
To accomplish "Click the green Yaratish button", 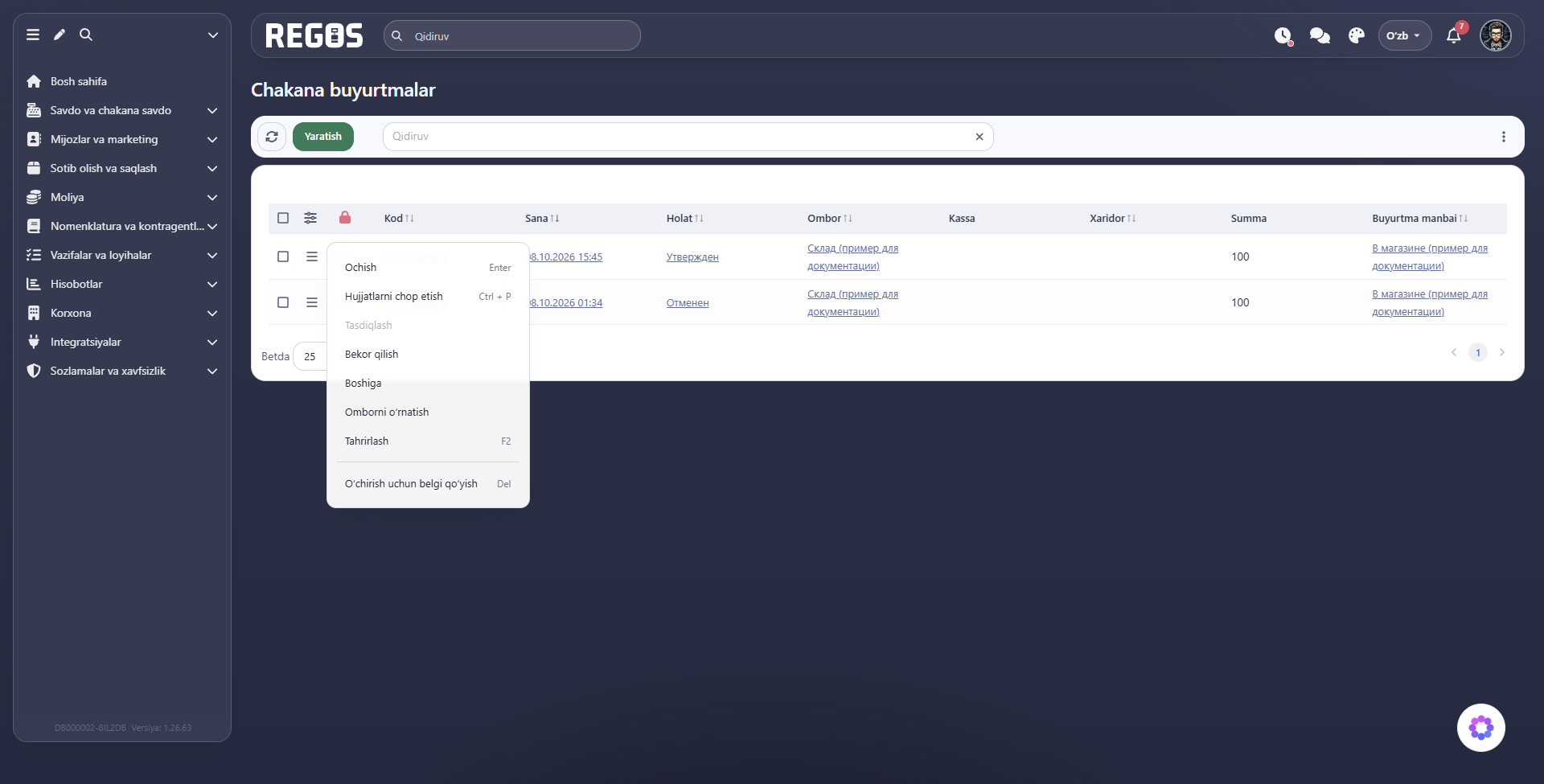I will point(323,137).
